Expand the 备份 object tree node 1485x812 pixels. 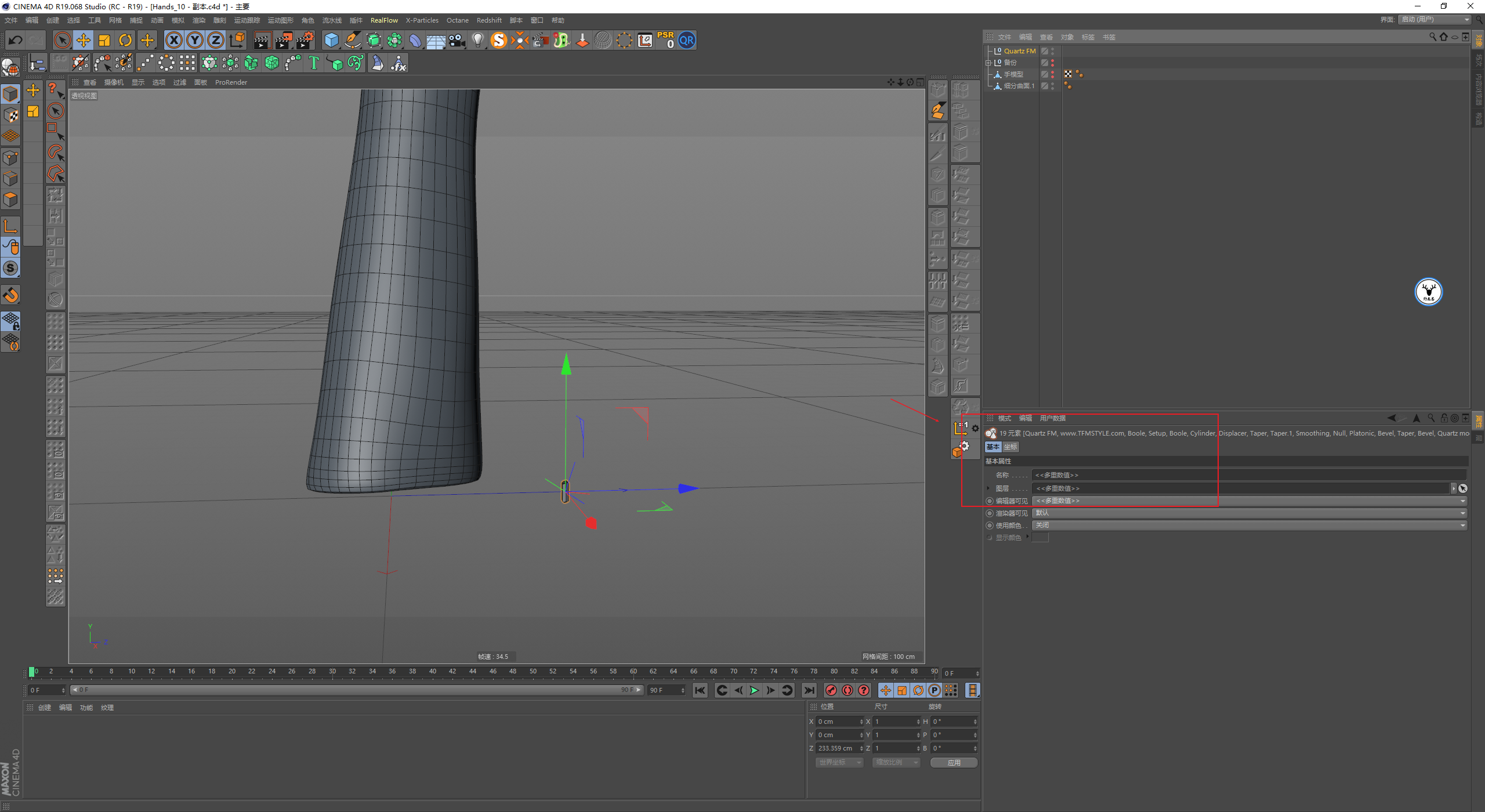point(988,63)
